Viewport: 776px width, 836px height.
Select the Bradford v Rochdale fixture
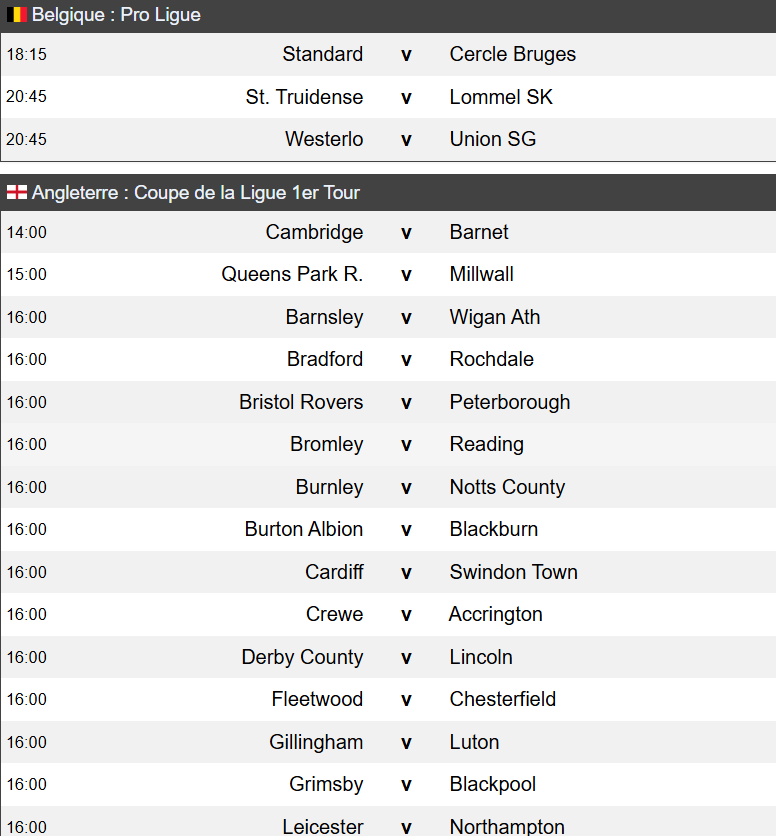pos(388,359)
